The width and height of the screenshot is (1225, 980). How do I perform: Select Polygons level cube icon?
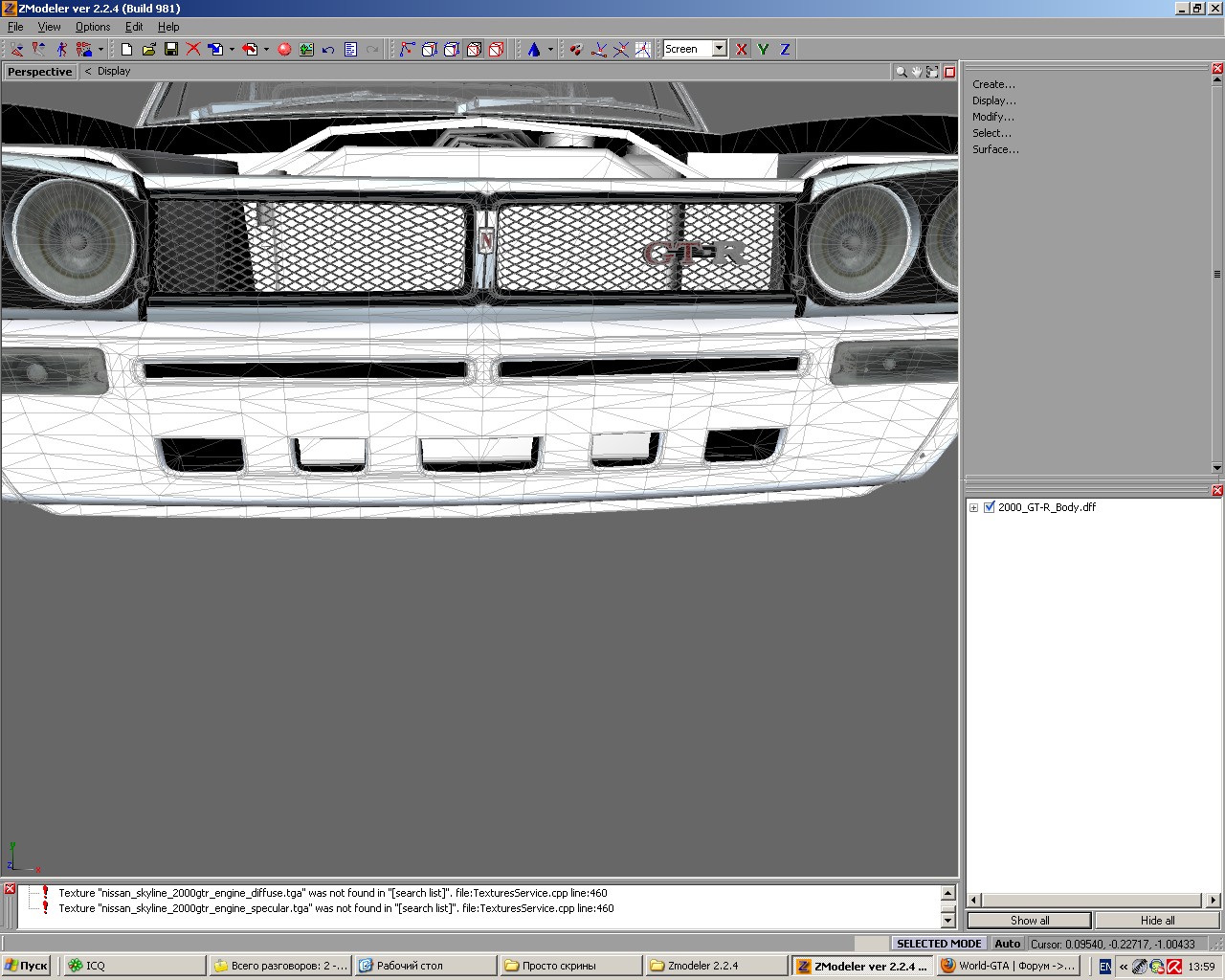[474, 49]
